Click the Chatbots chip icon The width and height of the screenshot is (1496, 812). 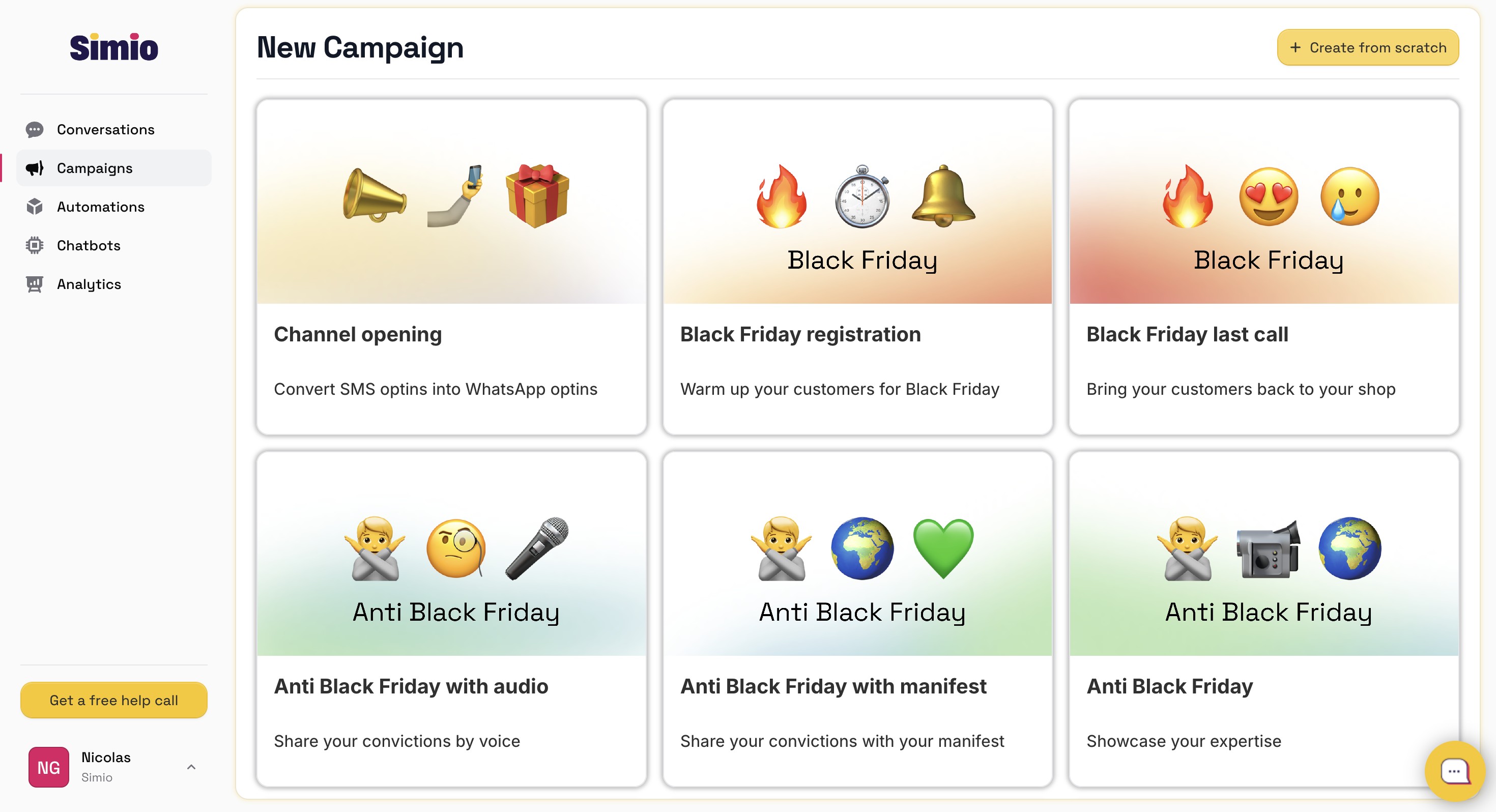34,246
